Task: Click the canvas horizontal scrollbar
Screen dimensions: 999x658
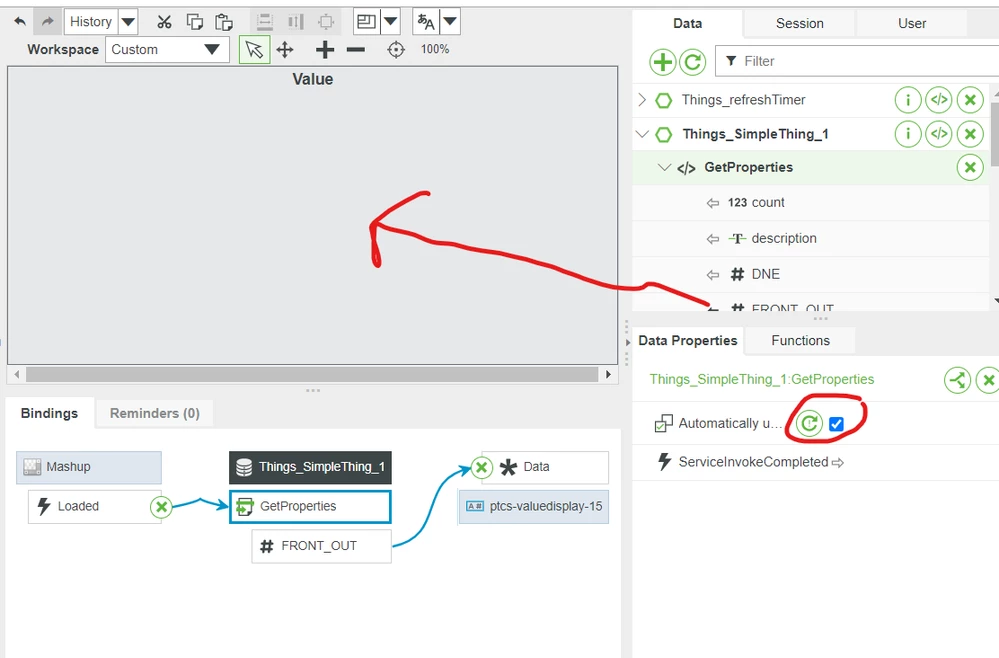Action: 312,375
